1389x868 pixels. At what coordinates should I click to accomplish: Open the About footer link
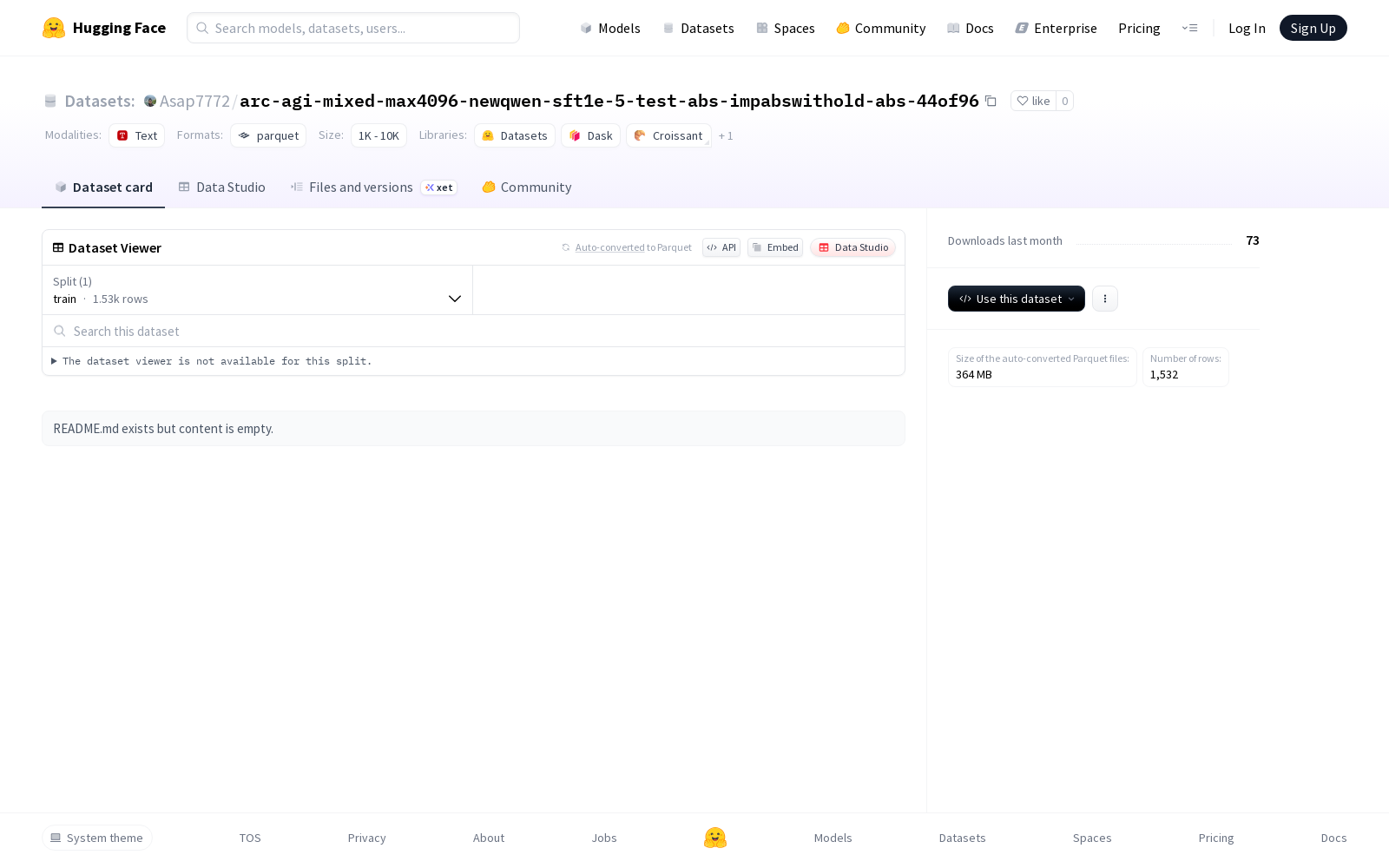(489, 838)
